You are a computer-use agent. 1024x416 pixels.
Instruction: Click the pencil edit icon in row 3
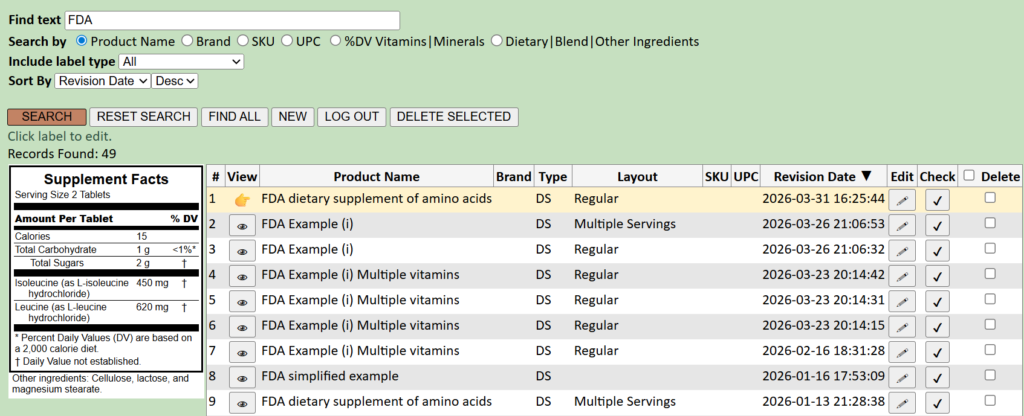pos(902,251)
